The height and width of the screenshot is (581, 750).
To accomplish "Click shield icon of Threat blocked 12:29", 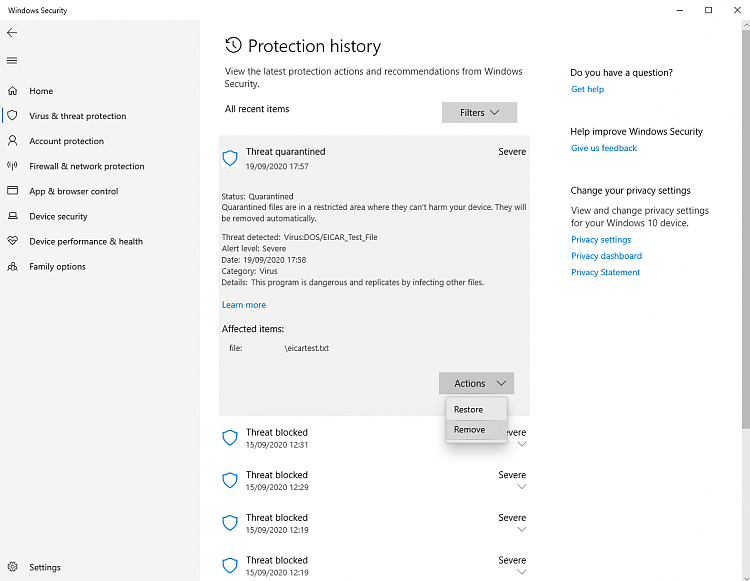I will [230, 480].
